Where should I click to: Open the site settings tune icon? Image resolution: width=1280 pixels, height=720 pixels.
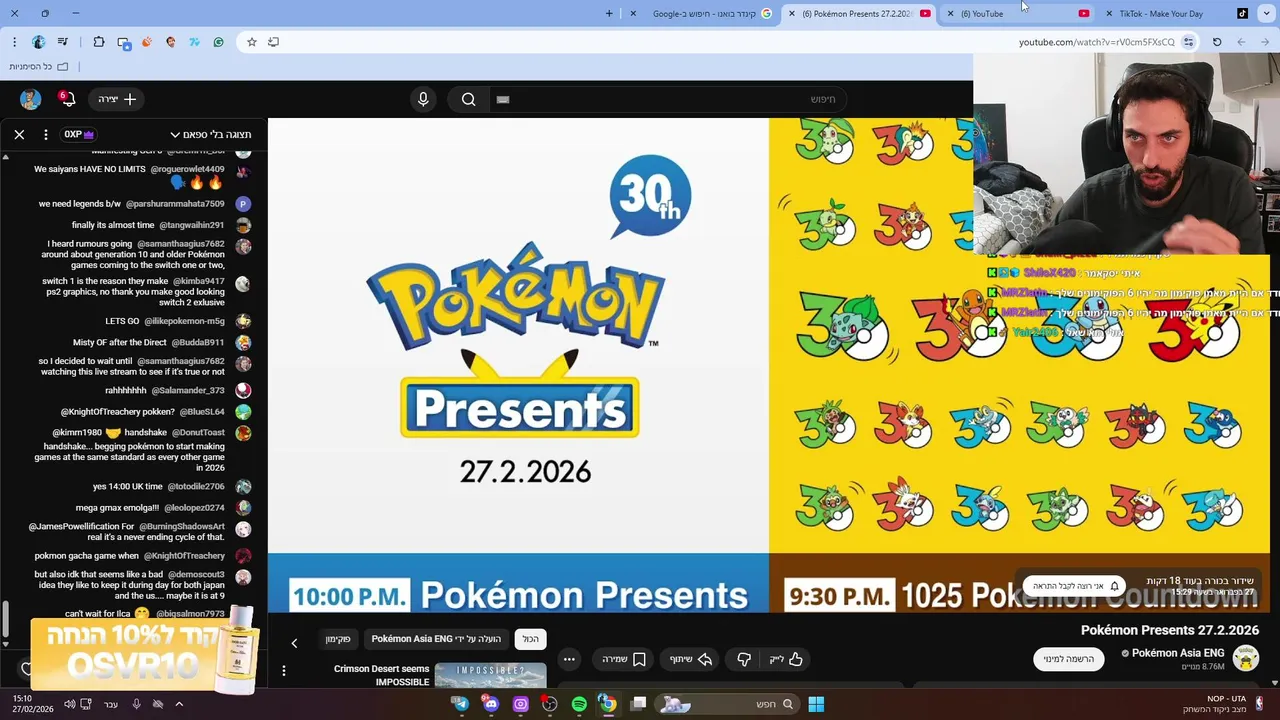pos(1188,42)
